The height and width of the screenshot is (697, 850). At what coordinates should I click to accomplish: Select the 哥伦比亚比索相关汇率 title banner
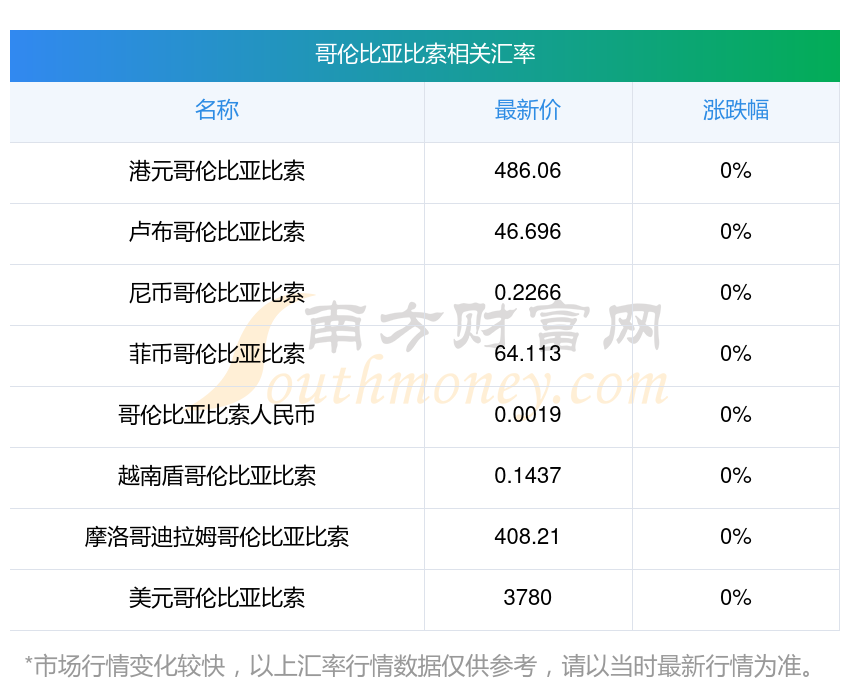425,56
